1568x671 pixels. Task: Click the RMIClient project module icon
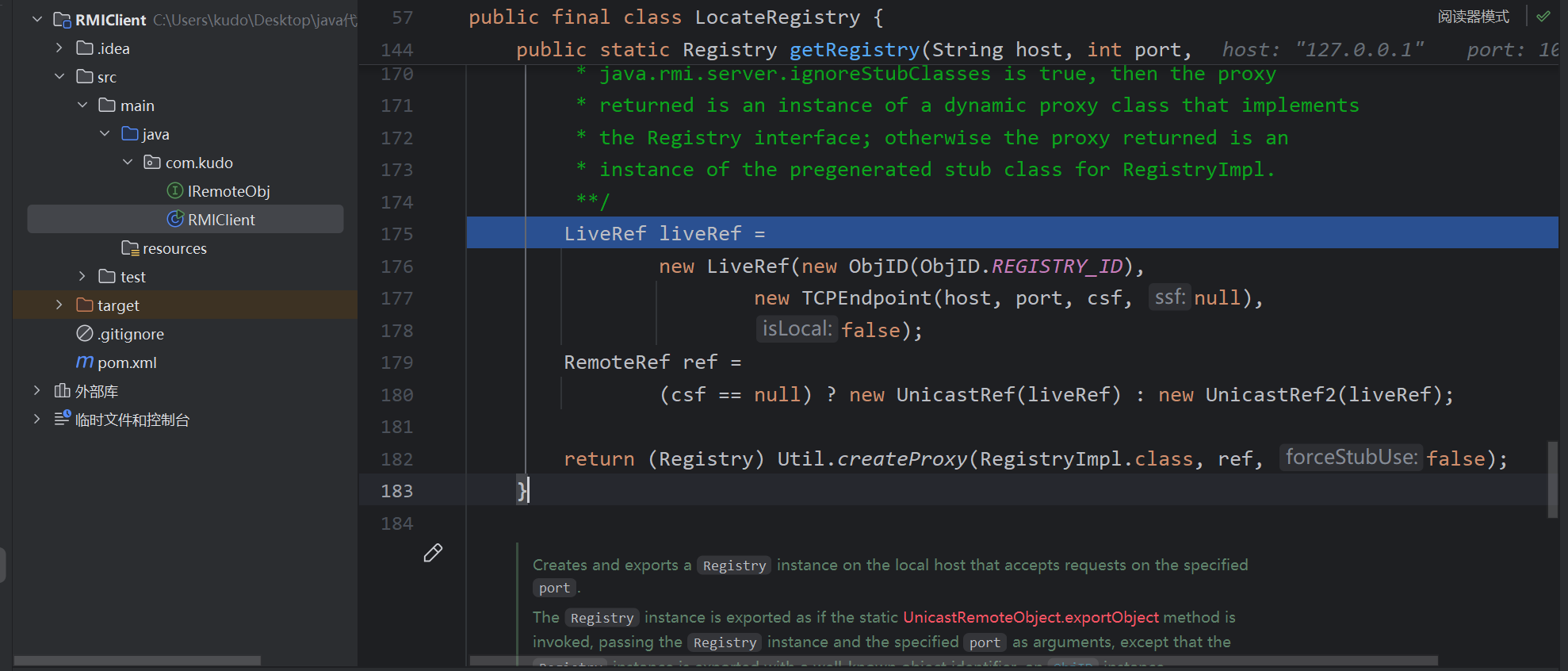62,20
